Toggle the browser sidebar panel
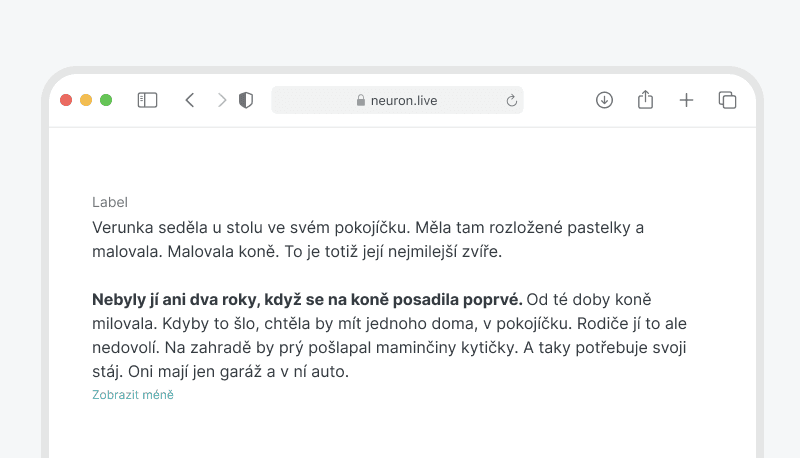 (147, 100)
